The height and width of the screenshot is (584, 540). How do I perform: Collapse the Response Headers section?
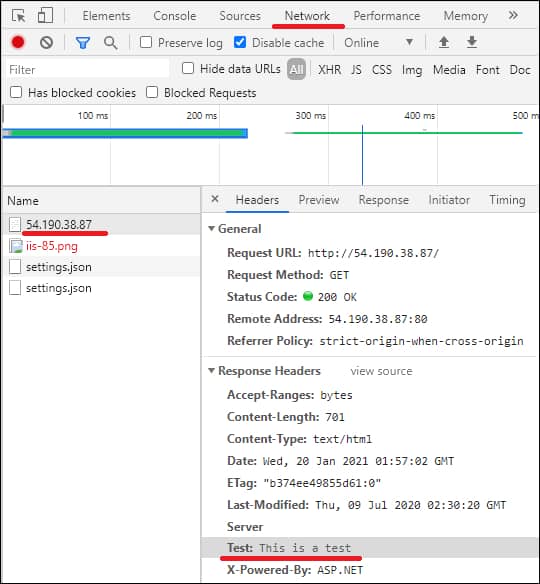click(211, 371)
